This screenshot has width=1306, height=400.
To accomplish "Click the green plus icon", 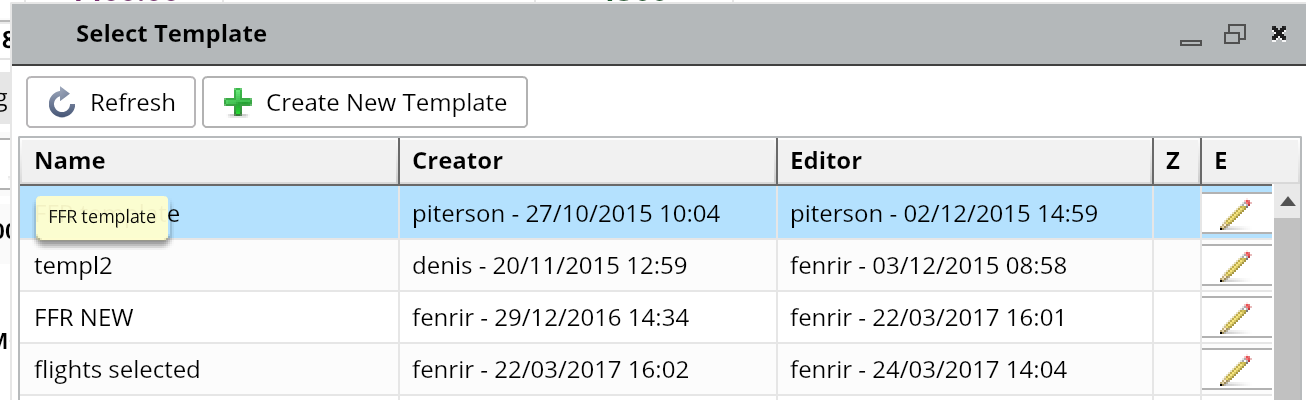I will coord(238,103).
